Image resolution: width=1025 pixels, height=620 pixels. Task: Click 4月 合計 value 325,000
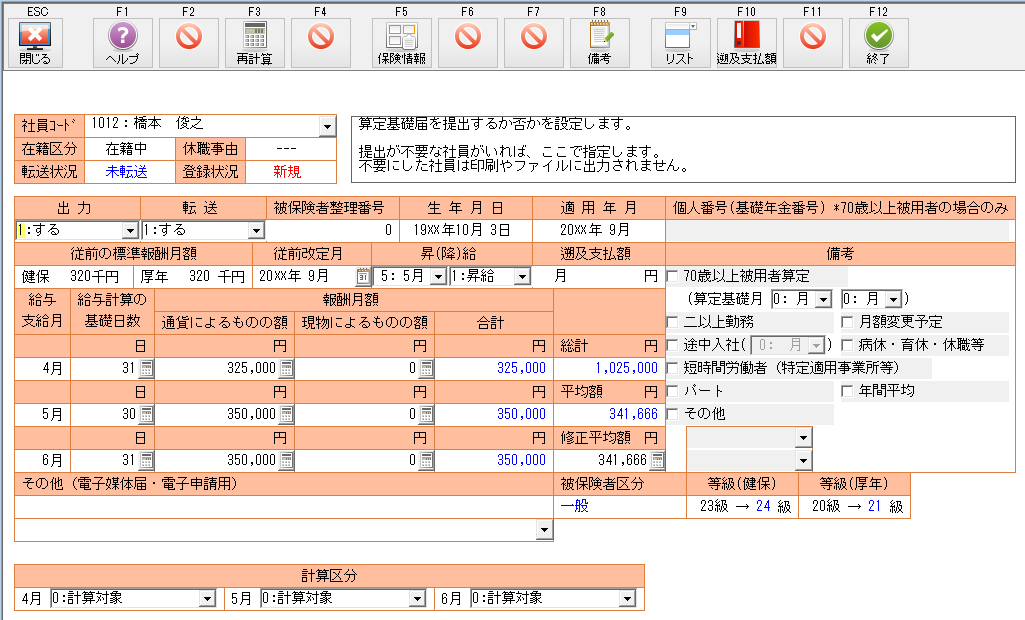tap(521, 368)
